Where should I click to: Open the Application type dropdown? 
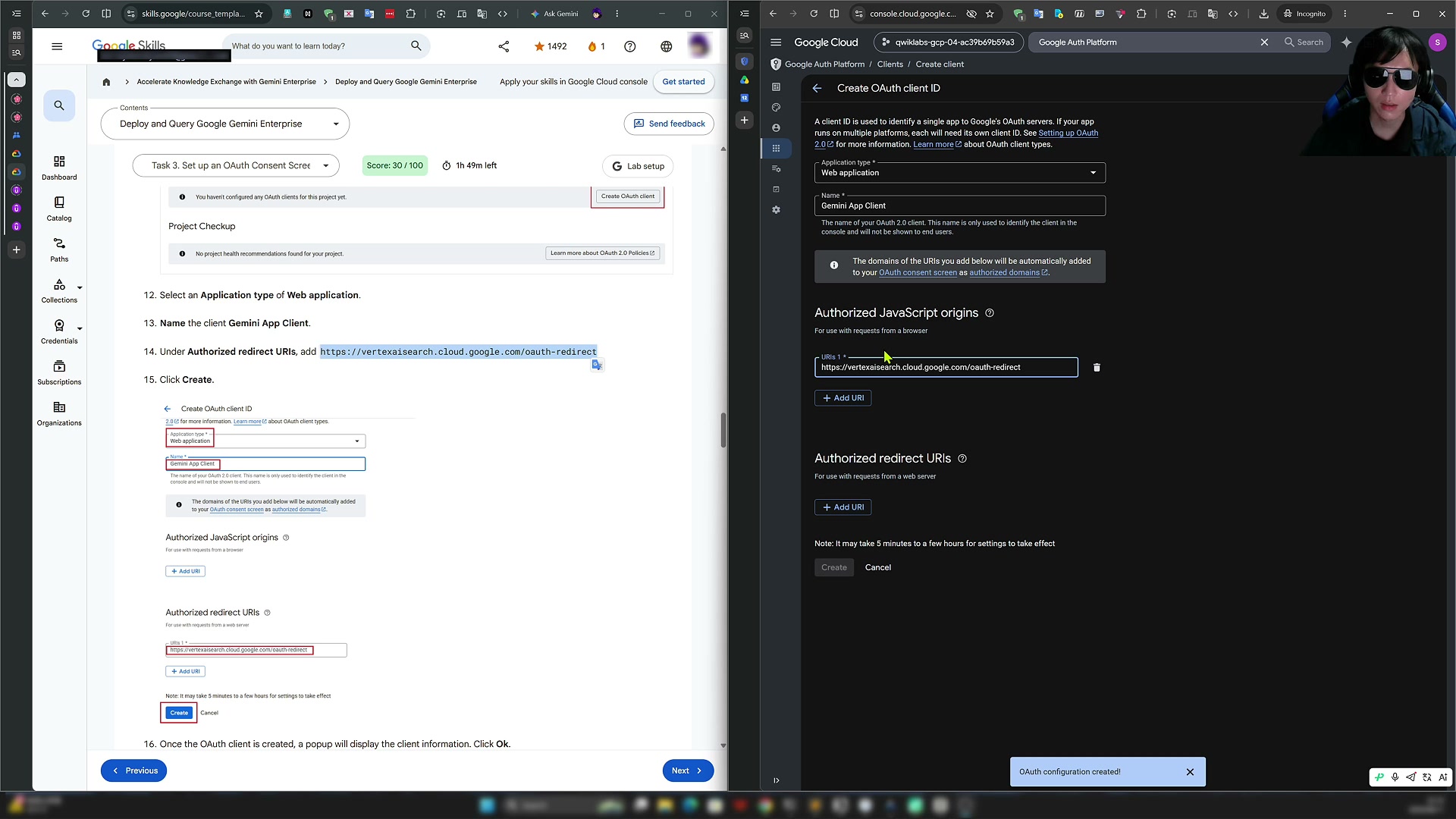(x=959, y=173)
